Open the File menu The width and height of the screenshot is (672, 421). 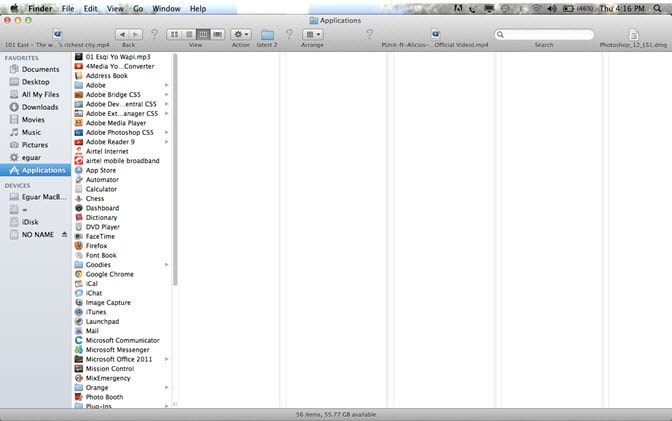pos(68,9)
